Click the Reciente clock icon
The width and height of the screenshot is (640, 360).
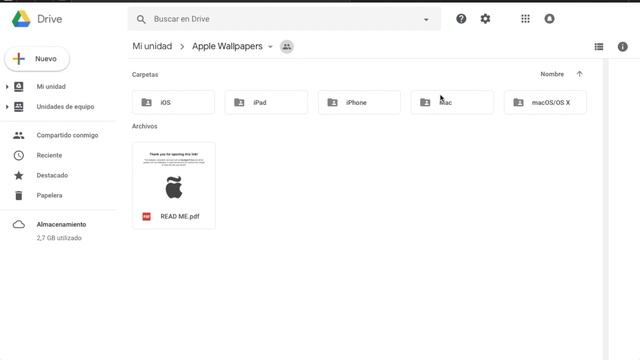click(18, 155)
